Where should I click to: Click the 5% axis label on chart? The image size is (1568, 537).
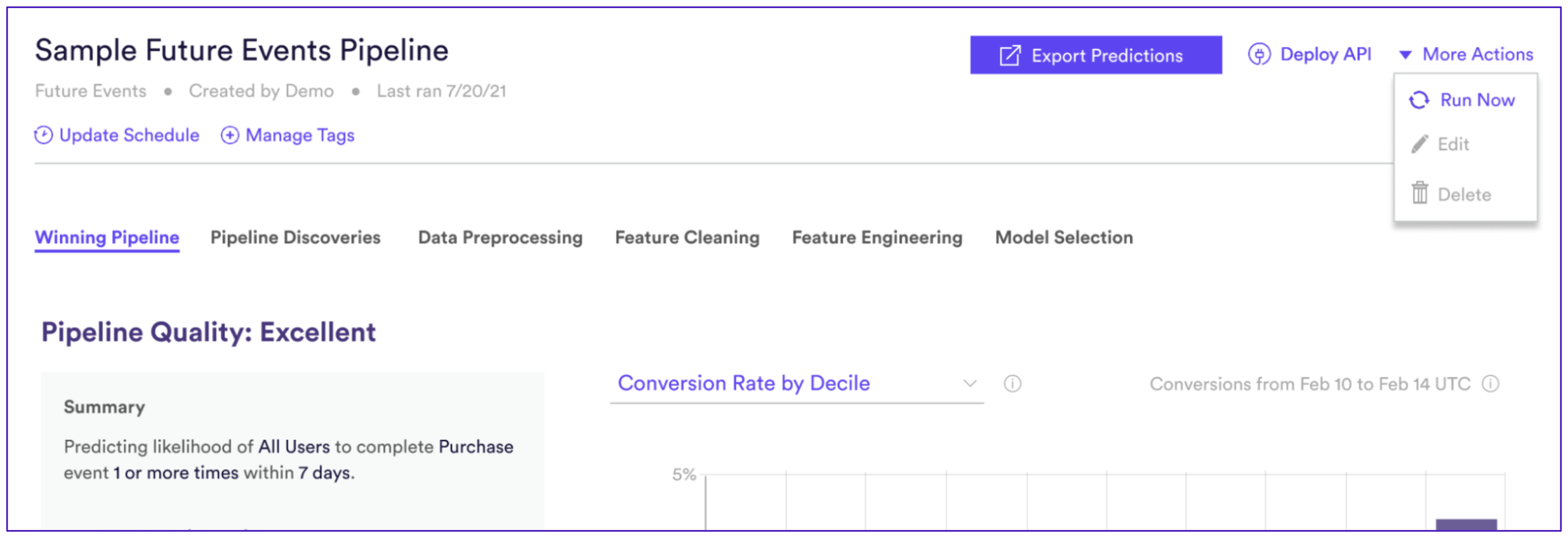[684, 475]
